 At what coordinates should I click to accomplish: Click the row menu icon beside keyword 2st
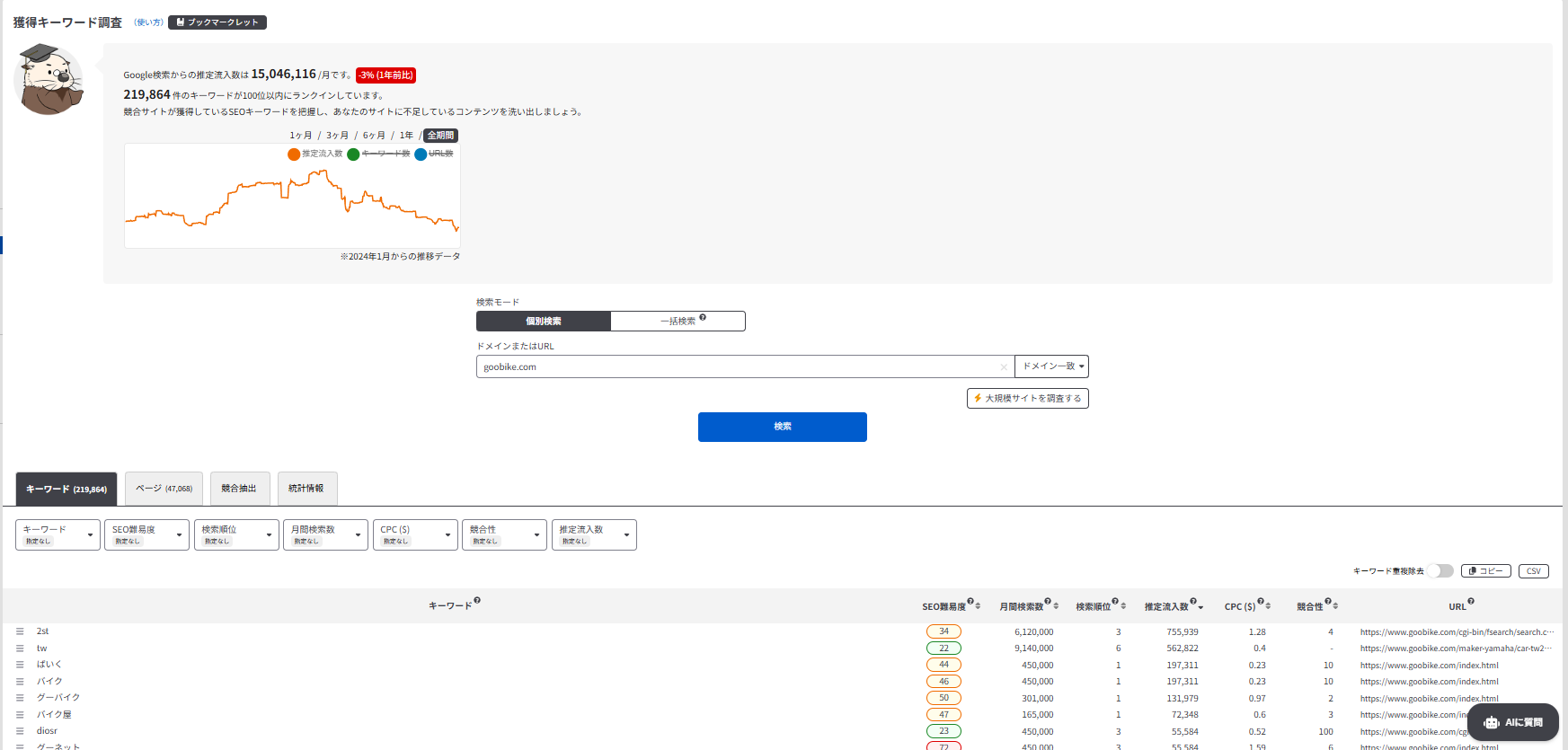click(x=20, y=631)
